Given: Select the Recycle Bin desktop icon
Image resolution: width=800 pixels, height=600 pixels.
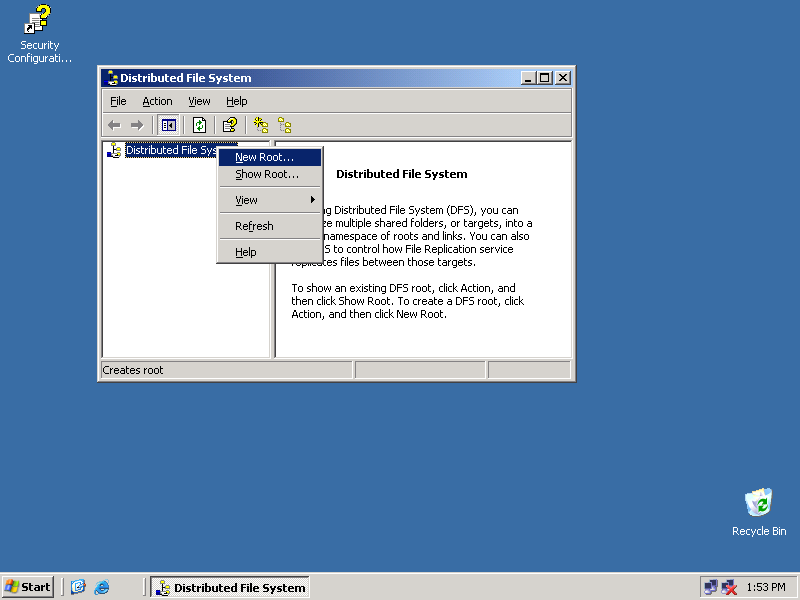Looking at the screenshot, I should 759,512.
